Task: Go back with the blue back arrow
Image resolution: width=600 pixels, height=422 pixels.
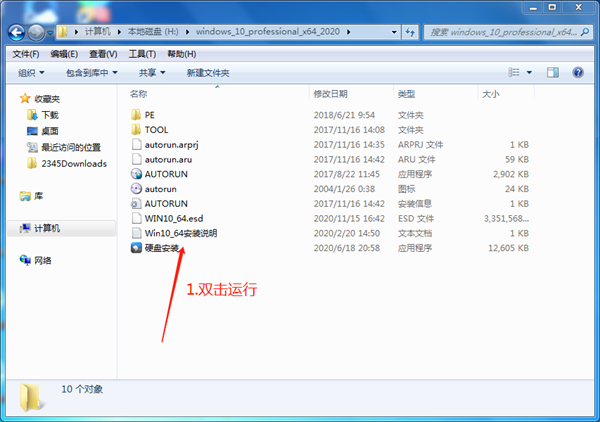Action: (16, 33)
